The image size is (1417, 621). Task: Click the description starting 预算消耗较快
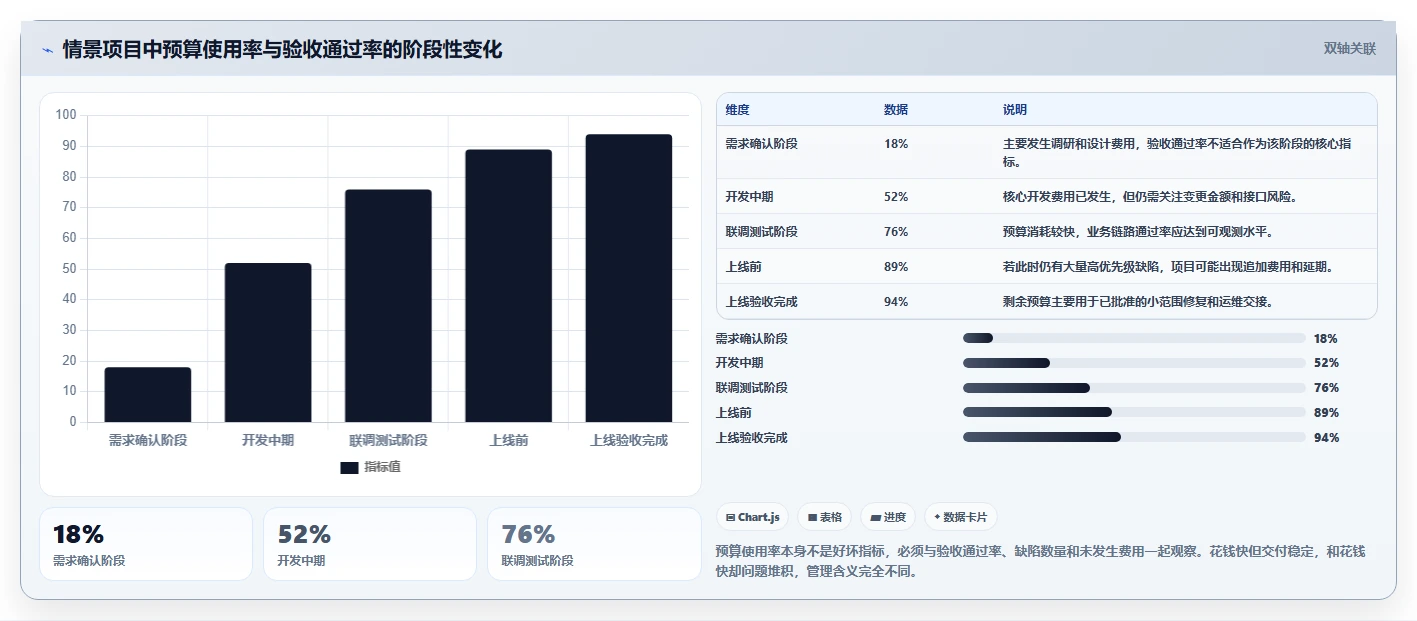(1138, 232)
